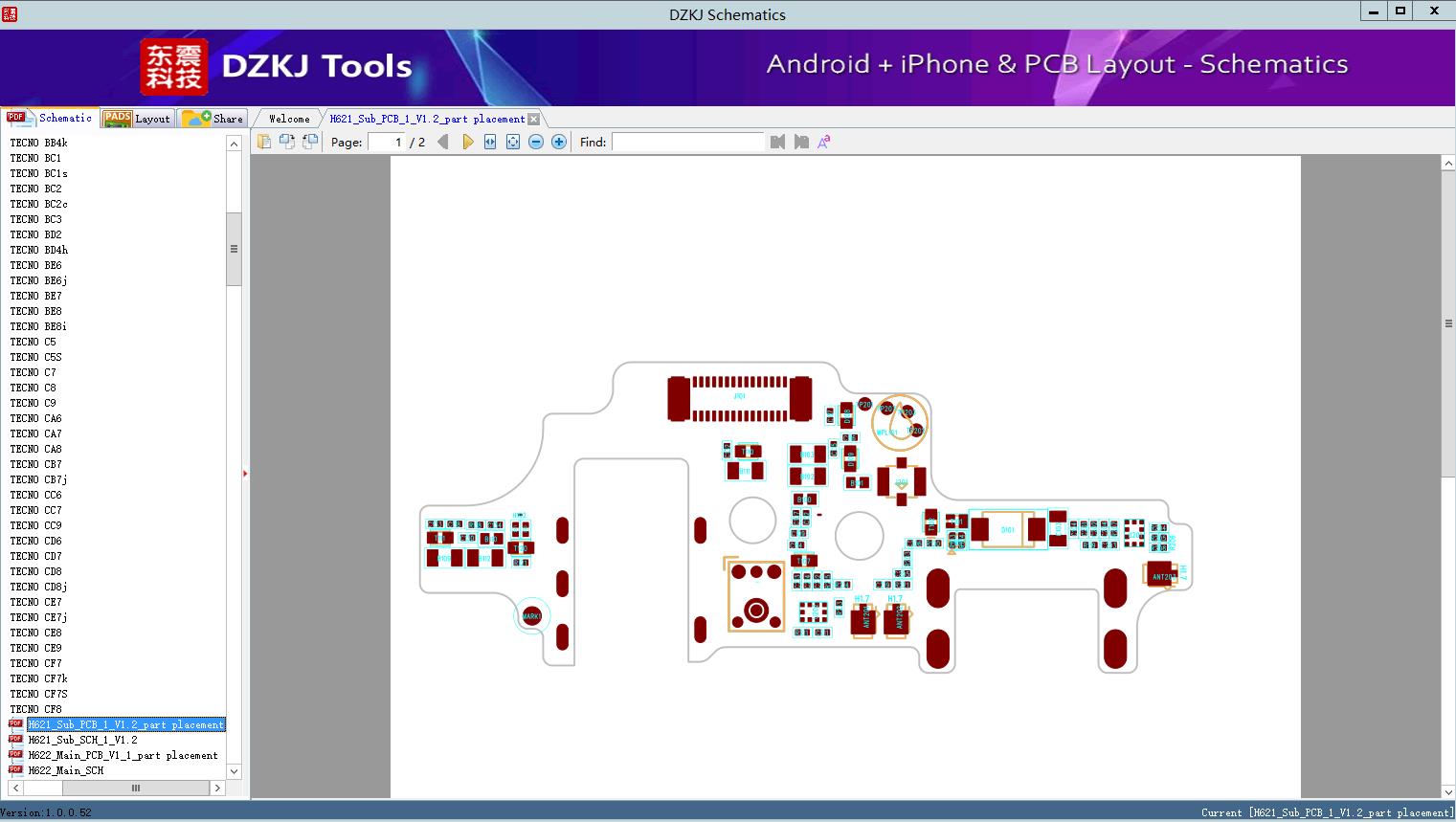1456x822 pixels.
Task: Click the find next binoculars icon
Action: (801, 142)
